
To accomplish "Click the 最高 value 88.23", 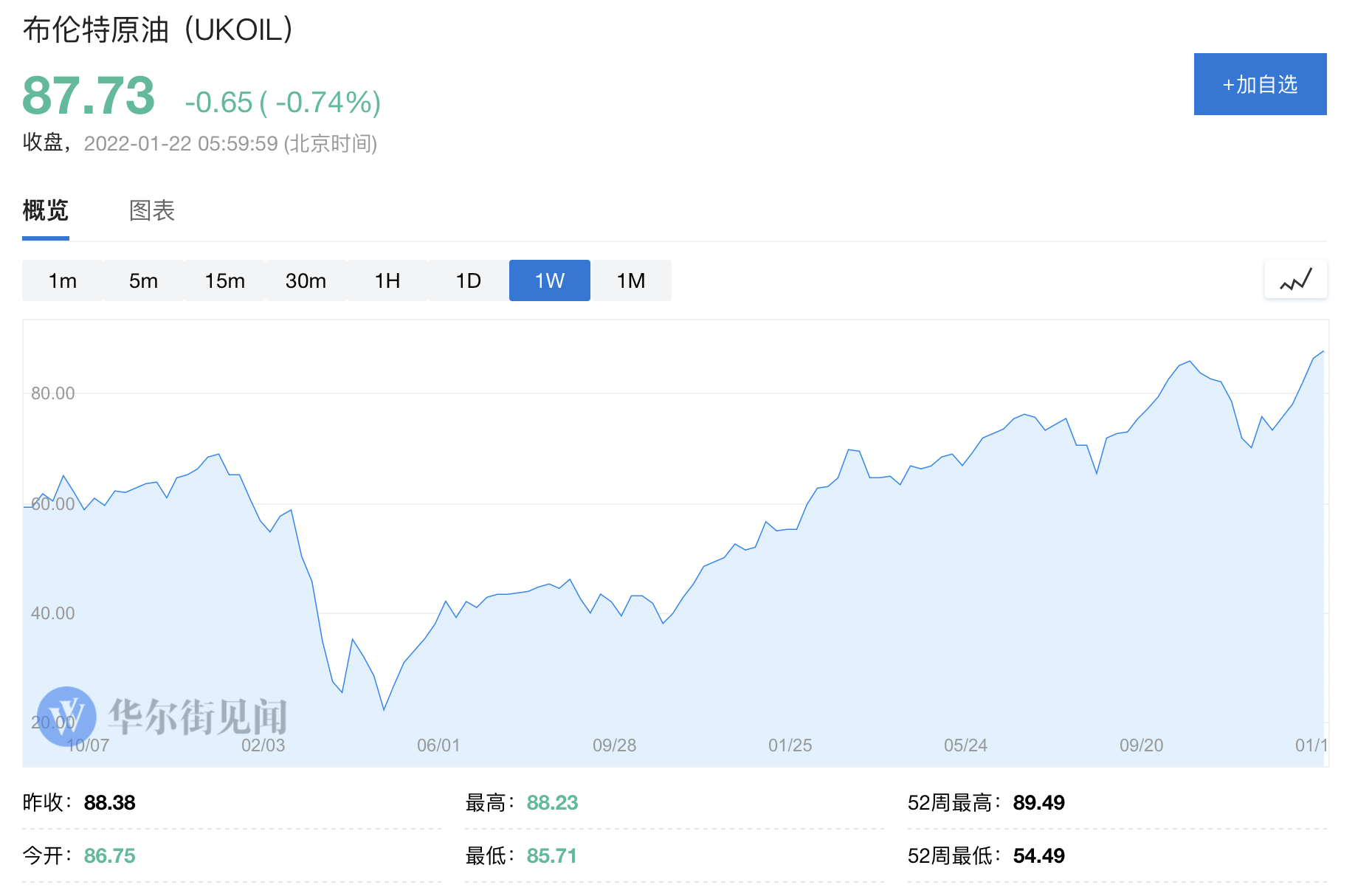I will click(553, 802).
